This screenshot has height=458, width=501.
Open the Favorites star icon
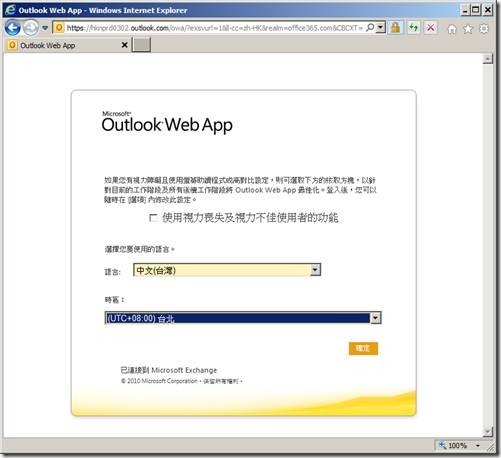[x=468, y=29]
